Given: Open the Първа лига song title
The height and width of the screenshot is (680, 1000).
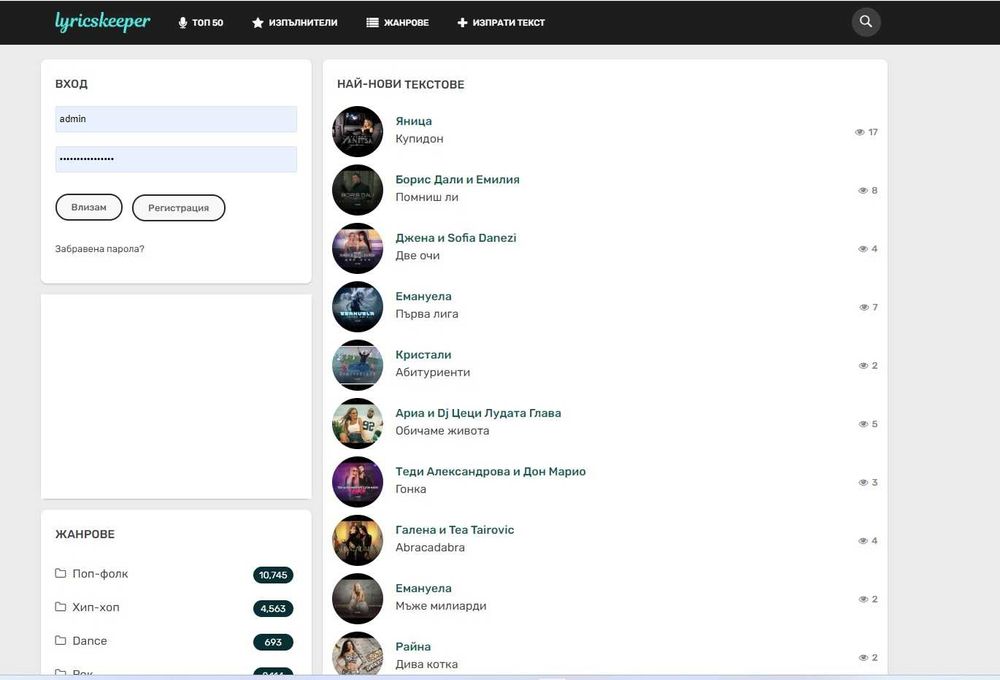Looking at the screenshot, I should pyautogui.click(x=427, y=314).
